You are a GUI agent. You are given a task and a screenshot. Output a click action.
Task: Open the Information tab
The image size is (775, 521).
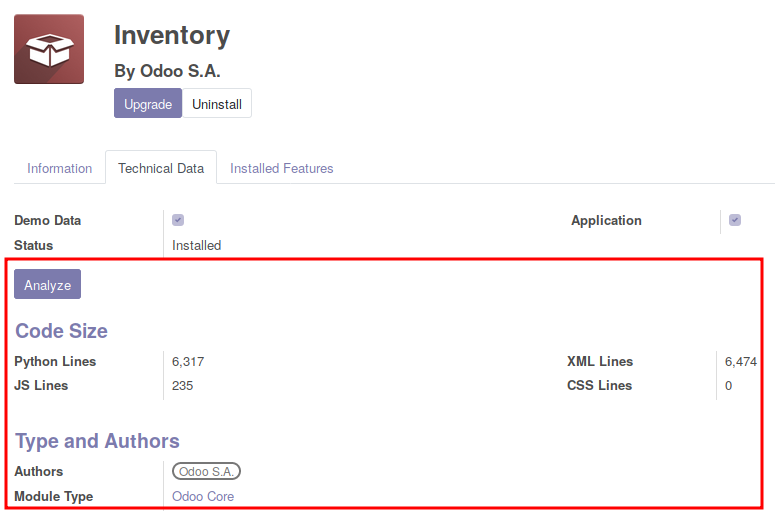[x=59, y=168]
